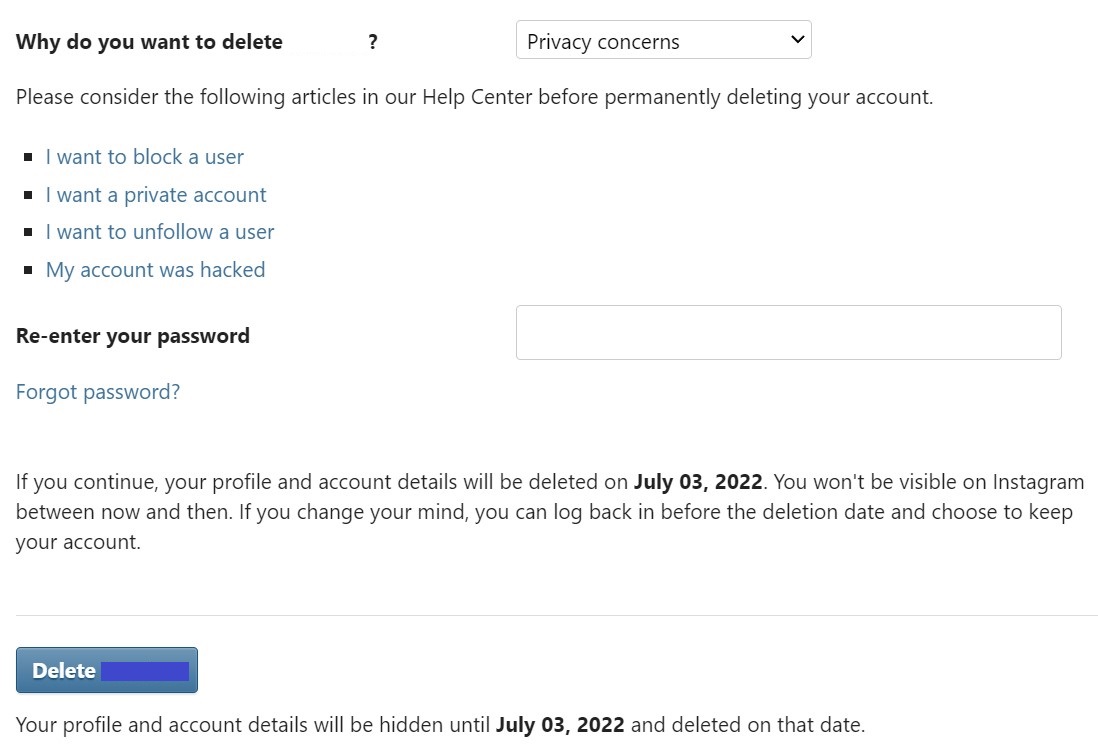
Task: Click the July 03, 2022 date below the Delete button
Action: [560, 725]
